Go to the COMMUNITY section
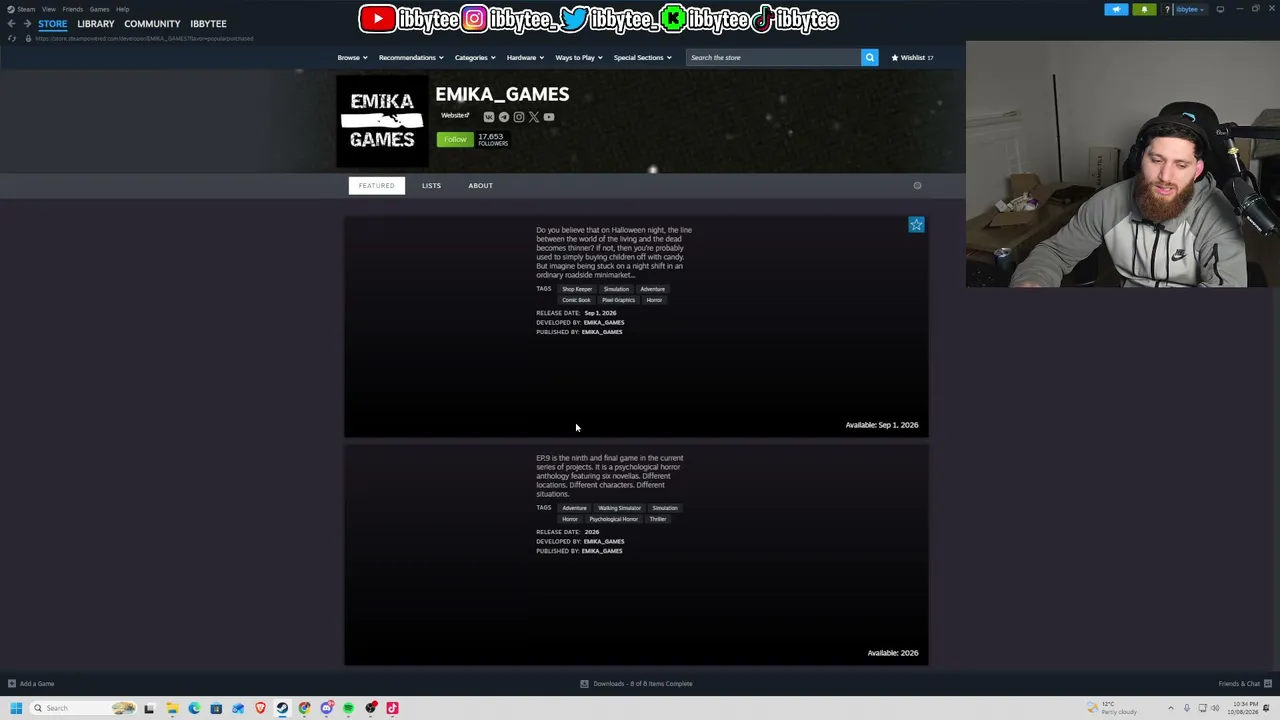Screen dimensions: 1280x720 152,24
